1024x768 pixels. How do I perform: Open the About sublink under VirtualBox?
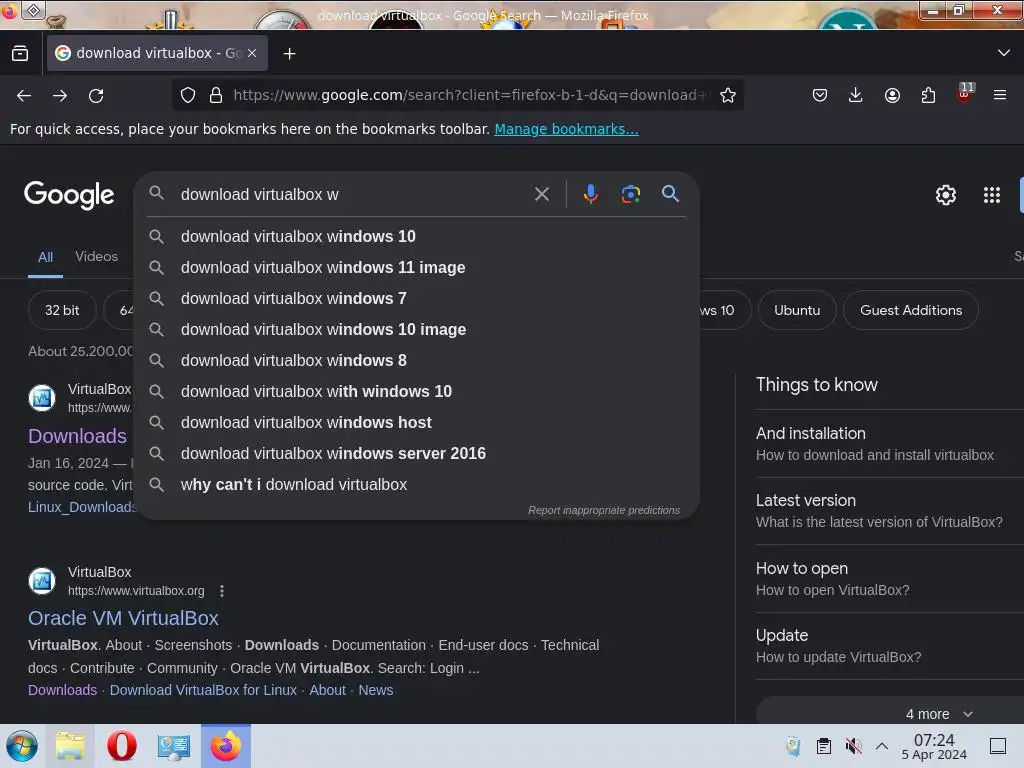pos(327,690)
